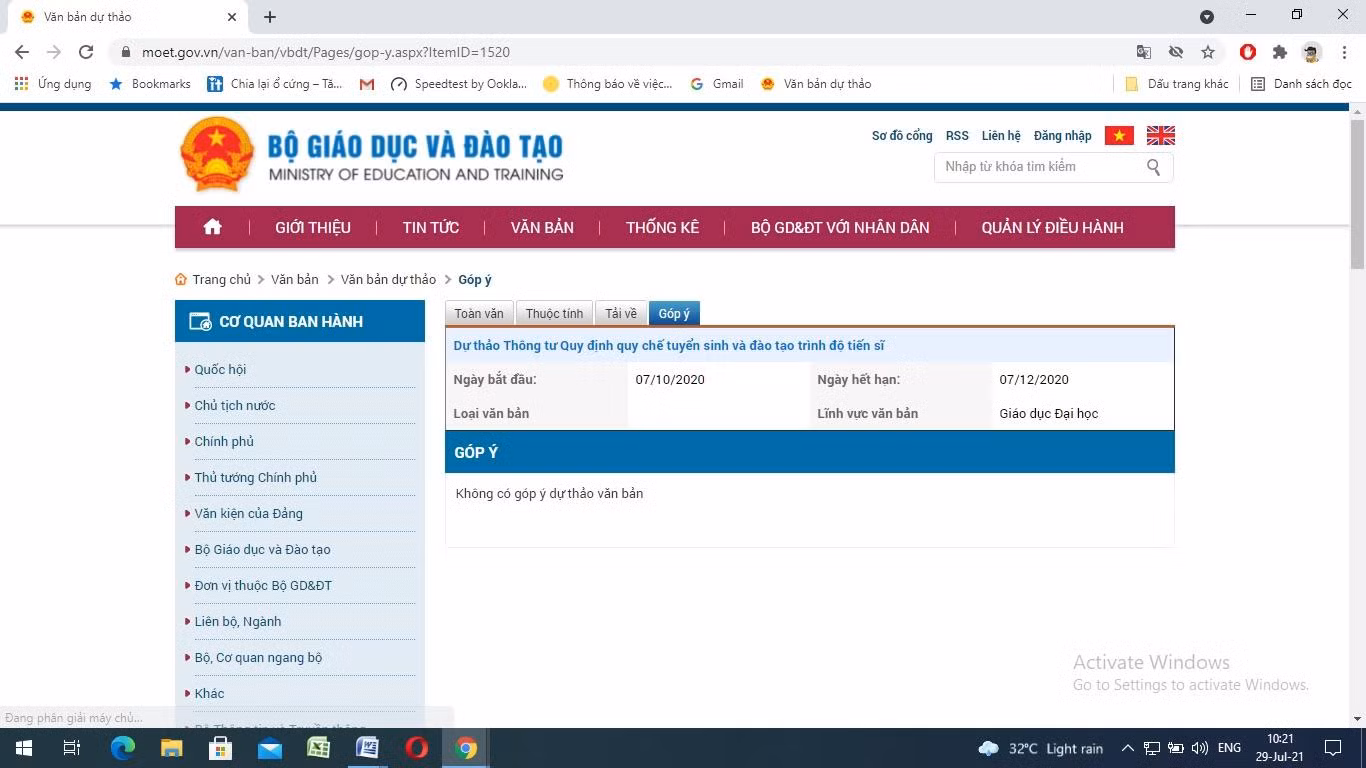Open the Dấu trang khác bookmarks folder
The height and width of the screenshot is (768, 1366).
pyautogui.click(x=1177, y=84)
